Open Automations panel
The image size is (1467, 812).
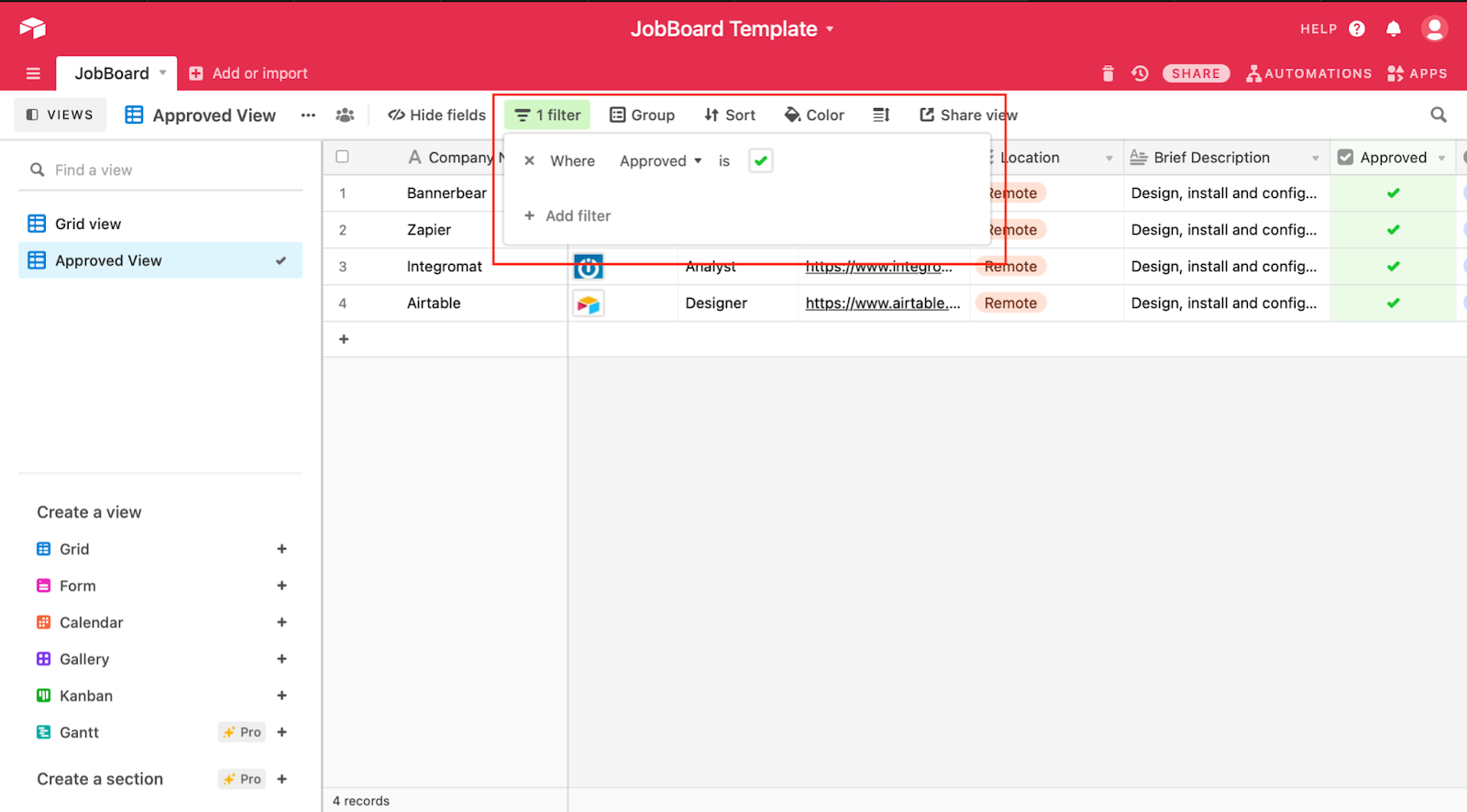pyautogui.click(x=1308, y=73)
